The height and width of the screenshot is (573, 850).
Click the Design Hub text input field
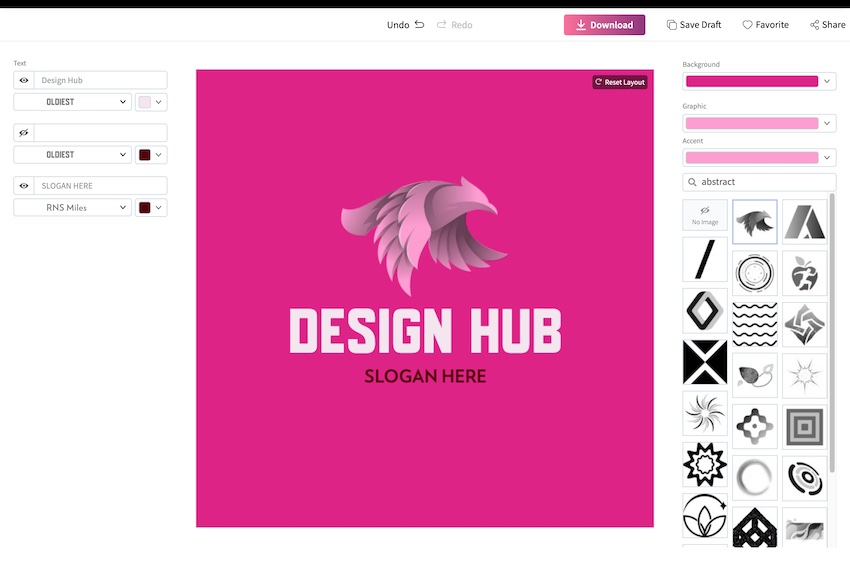point(100,80)
